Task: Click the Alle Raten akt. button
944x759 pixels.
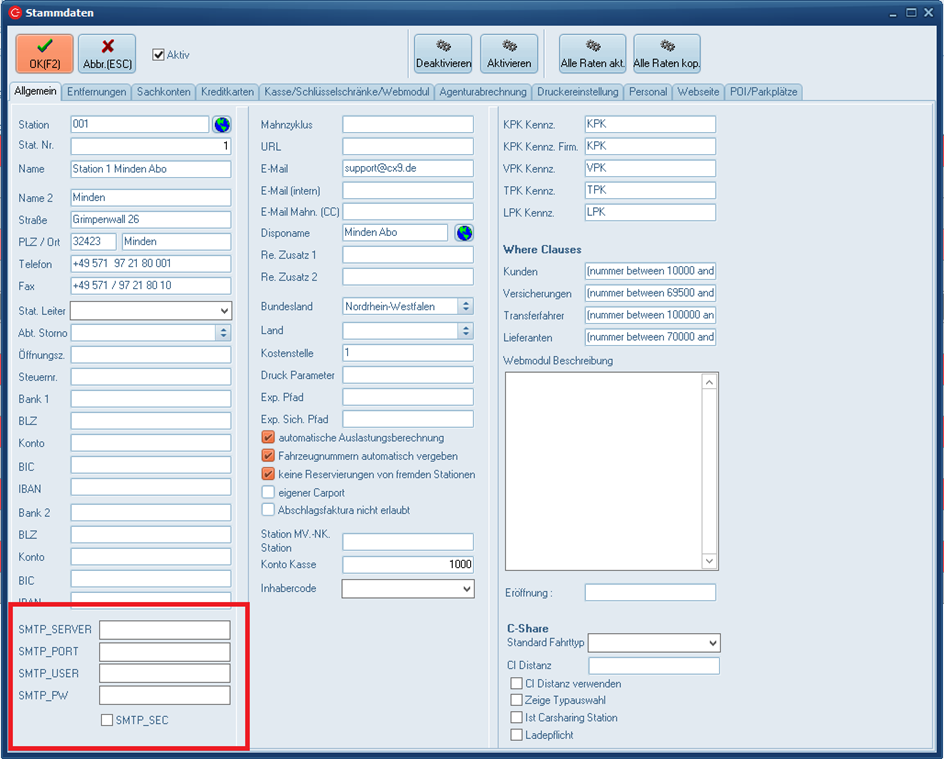Action: [x=592, y=54]
